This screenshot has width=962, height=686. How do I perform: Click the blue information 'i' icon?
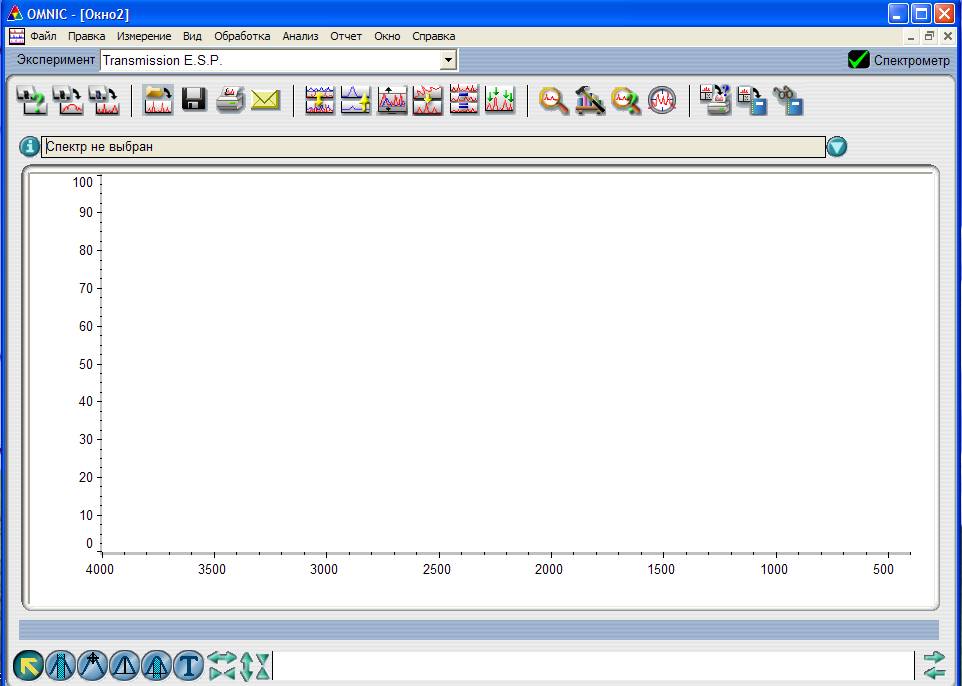tap(29, 147)
